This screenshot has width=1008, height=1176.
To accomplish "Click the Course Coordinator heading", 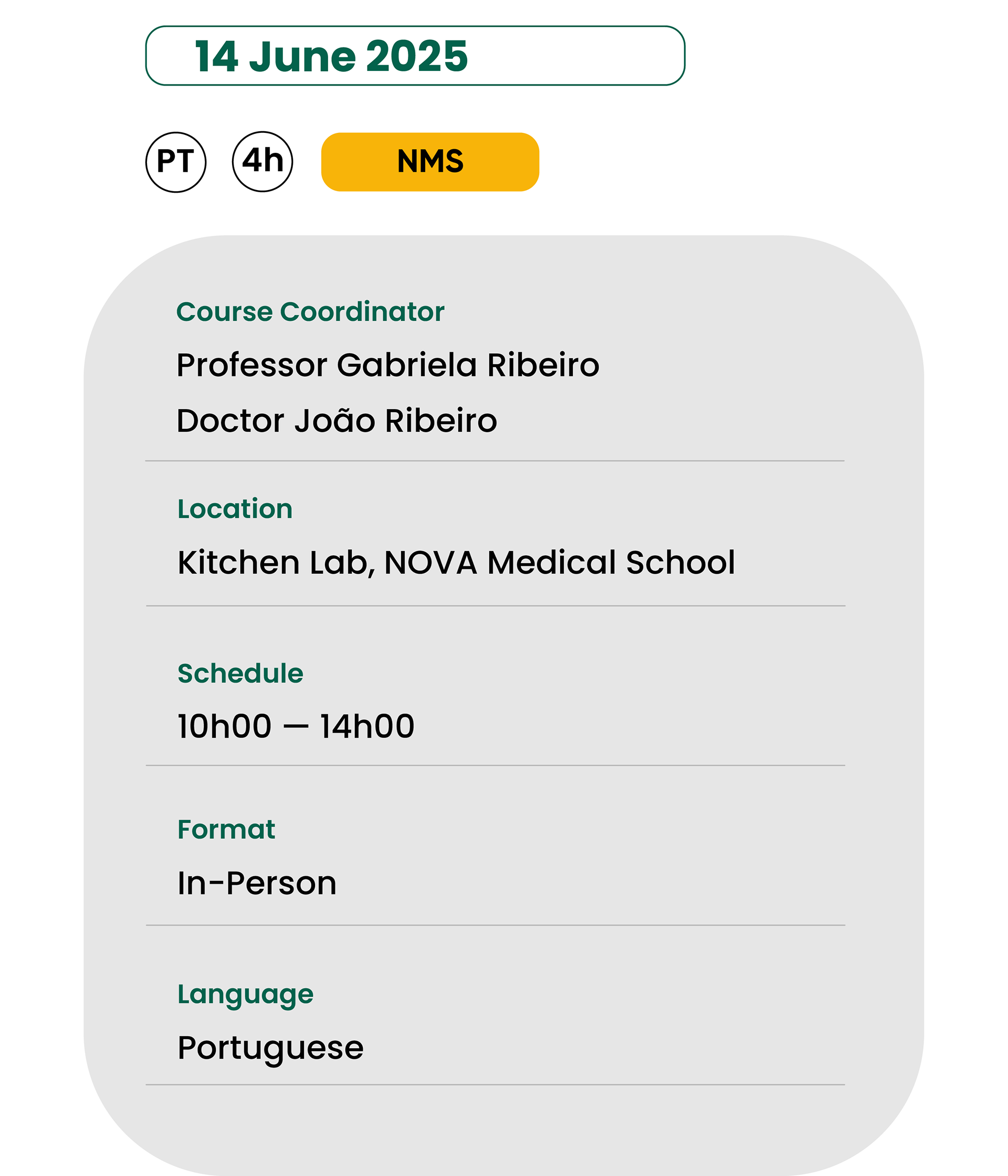I will click(x=310, y=312).
